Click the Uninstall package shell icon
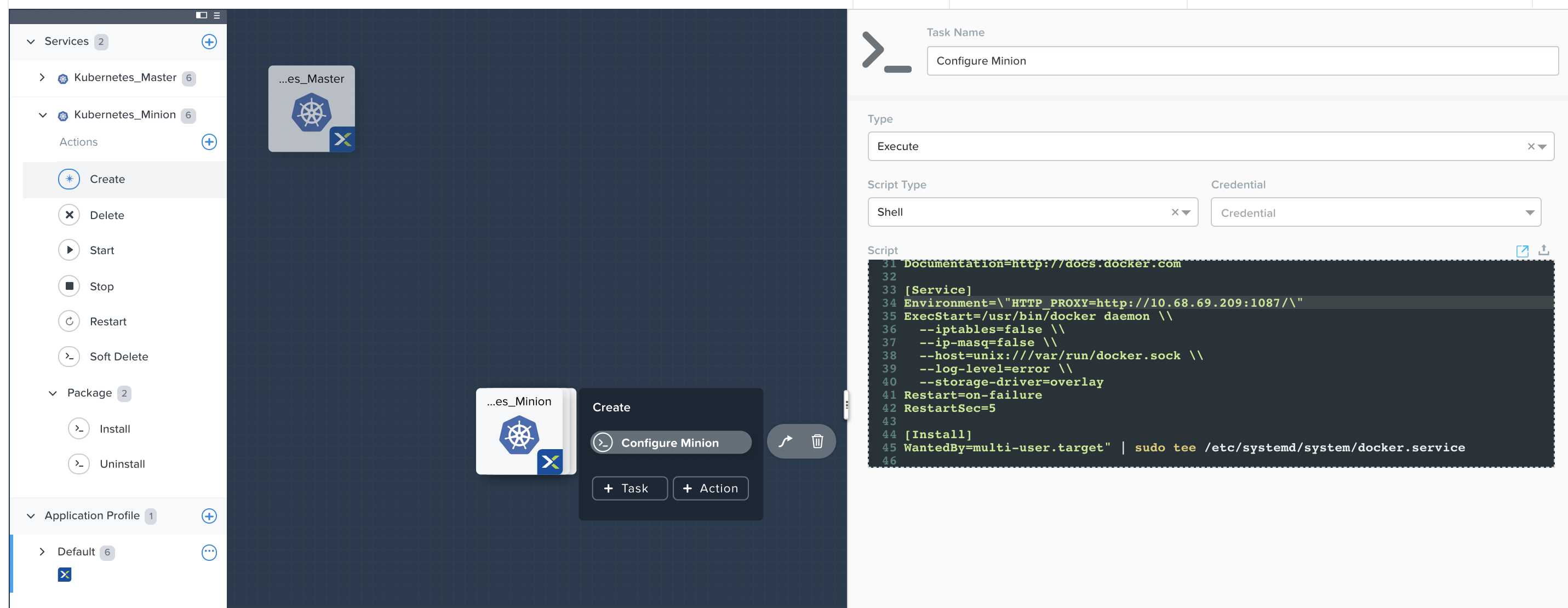 [78, 464]
